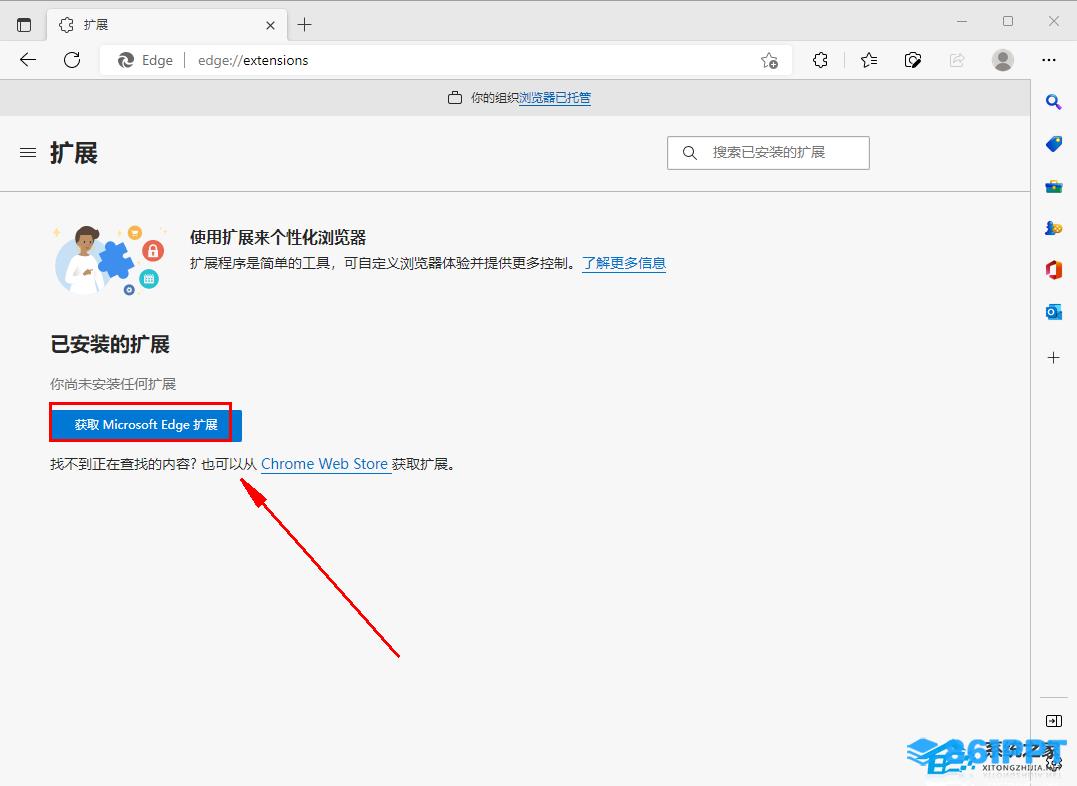Open the 浏览器已托管 managed browser link
The image size is (1077, 786).
pos(554,98)
